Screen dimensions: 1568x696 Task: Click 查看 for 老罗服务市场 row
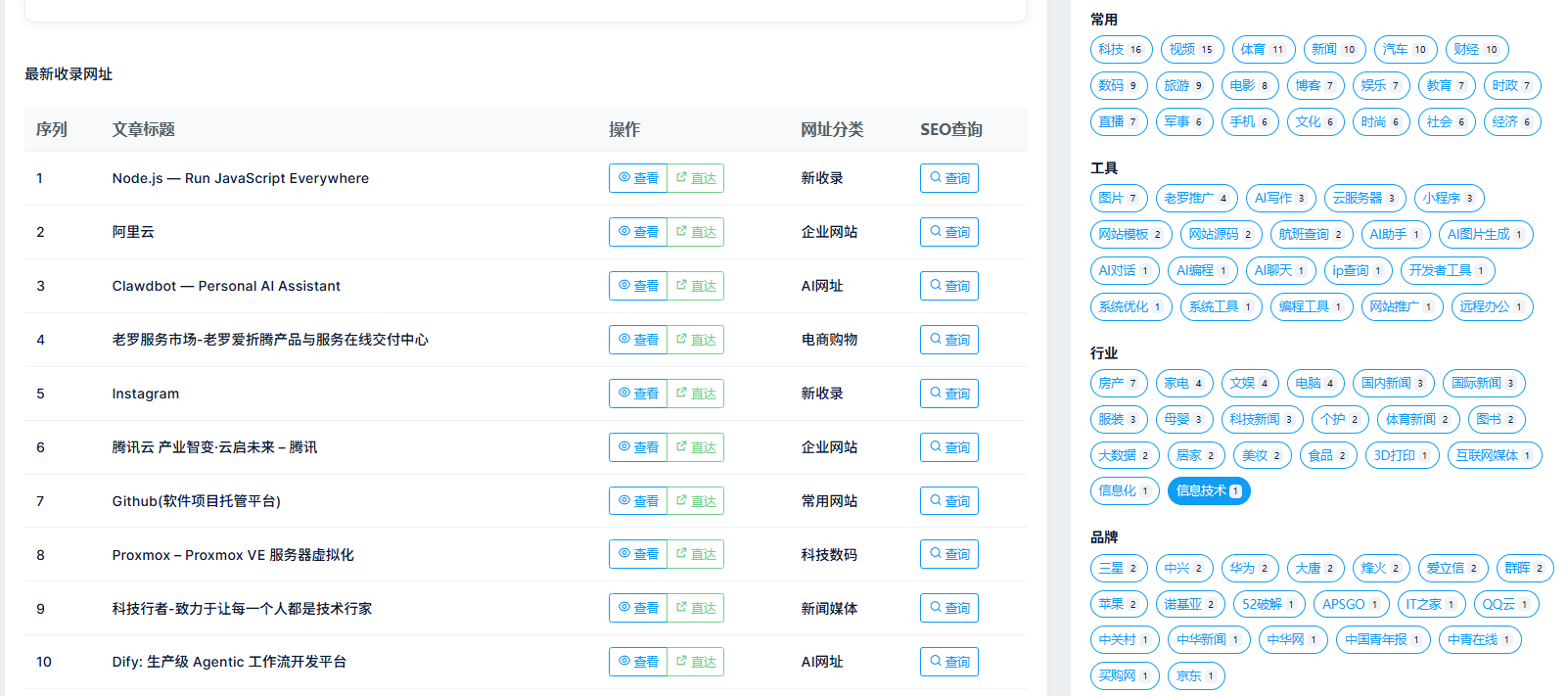tap(638, 340)
